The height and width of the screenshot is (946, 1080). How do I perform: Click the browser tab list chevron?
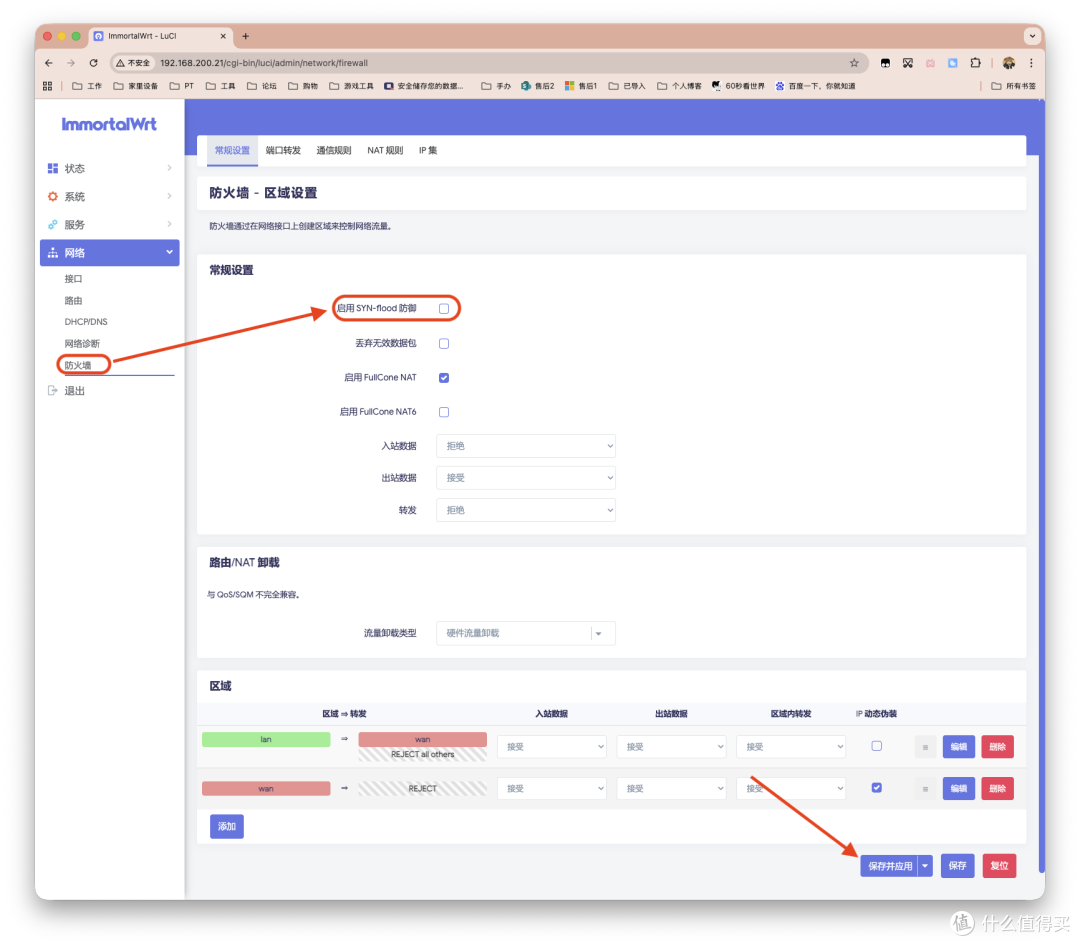coord(1032,36)
